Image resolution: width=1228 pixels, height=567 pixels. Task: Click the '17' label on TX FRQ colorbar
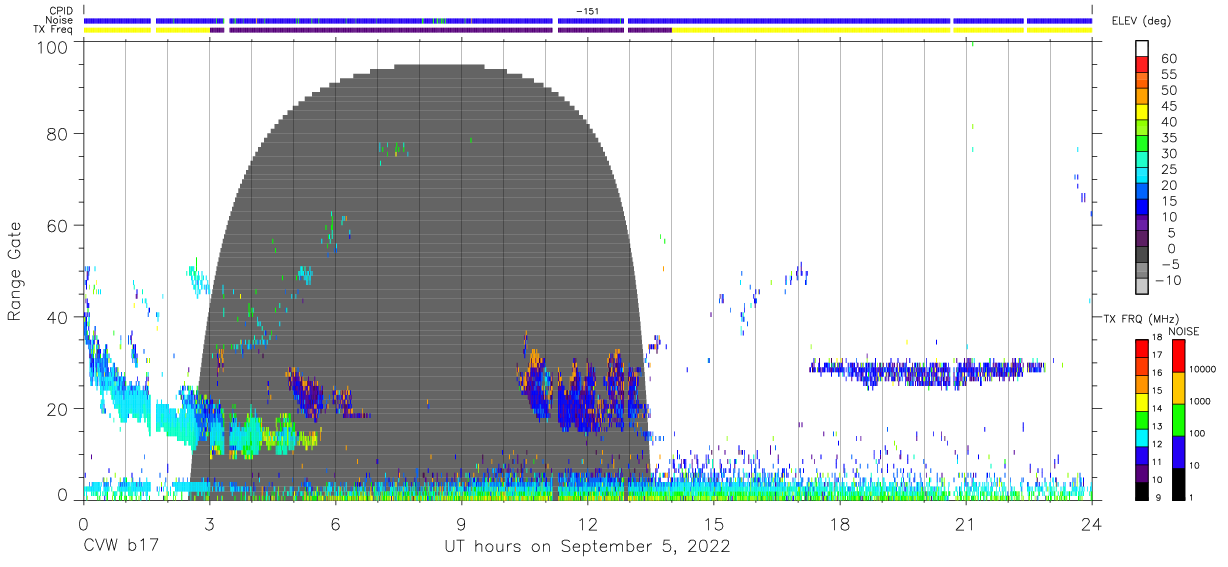1157,355
